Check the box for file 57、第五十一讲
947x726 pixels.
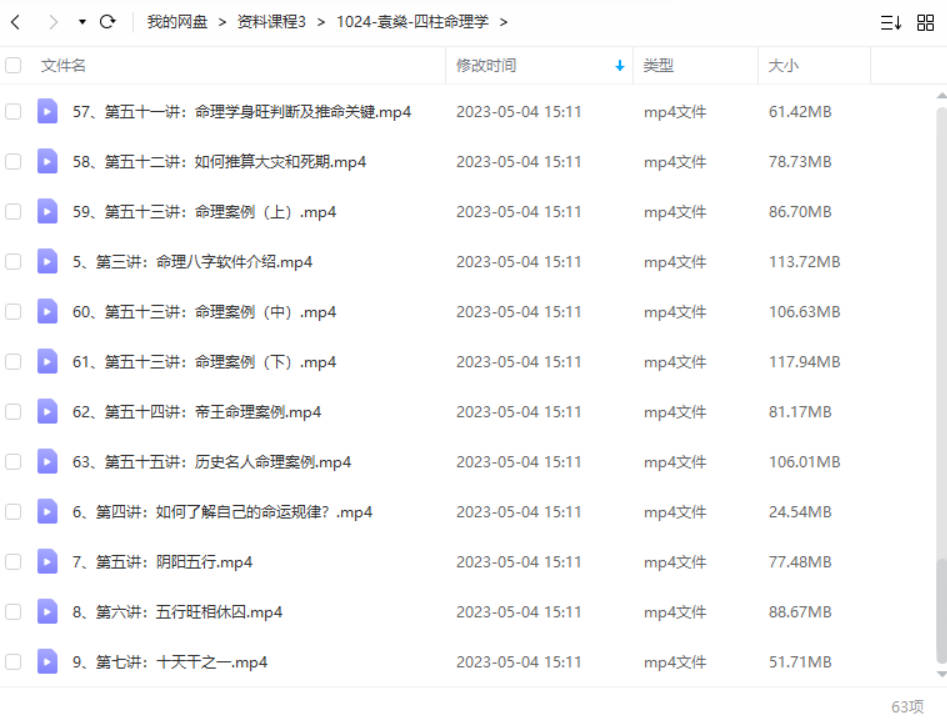click(x=13, y=112)
